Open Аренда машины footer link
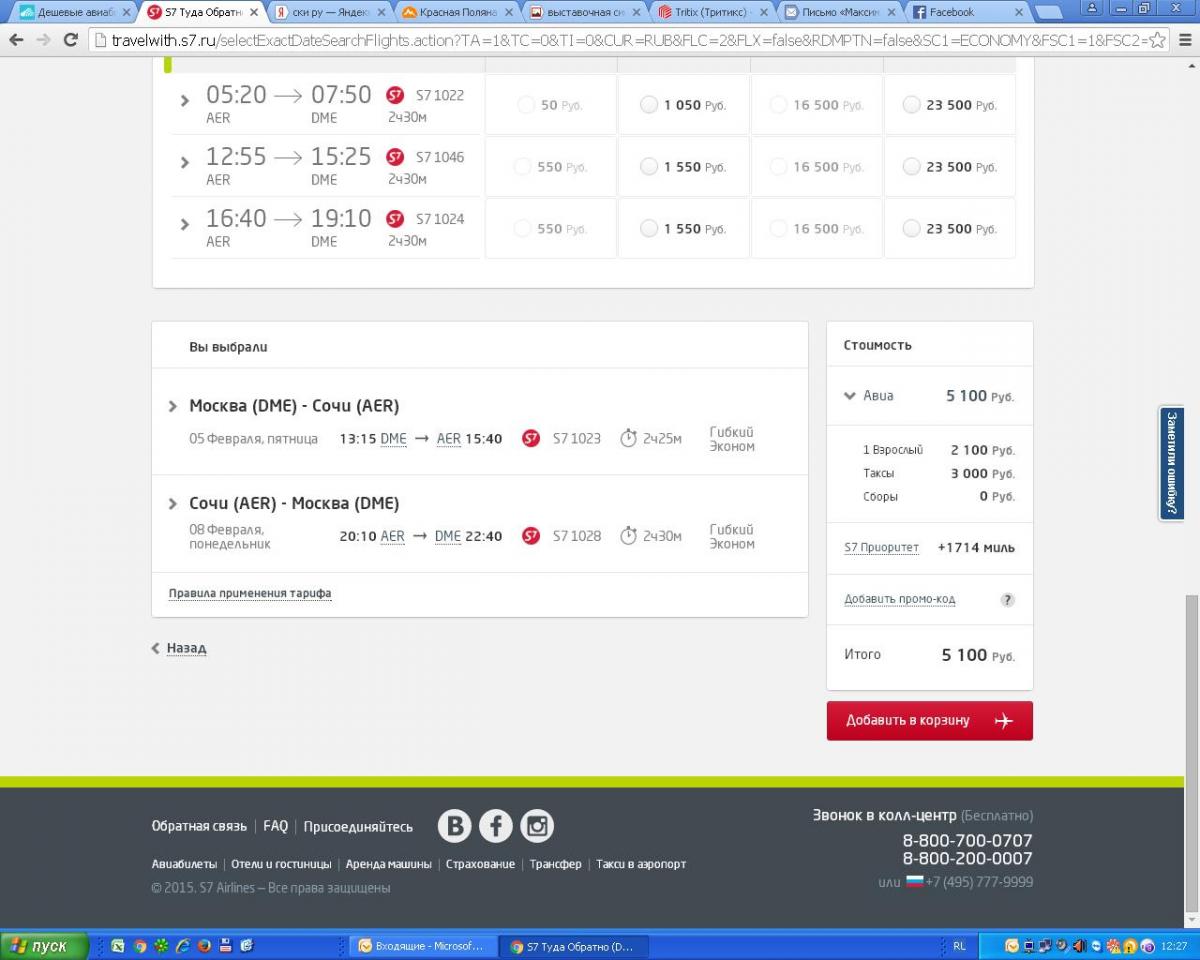 coord(389,864)
